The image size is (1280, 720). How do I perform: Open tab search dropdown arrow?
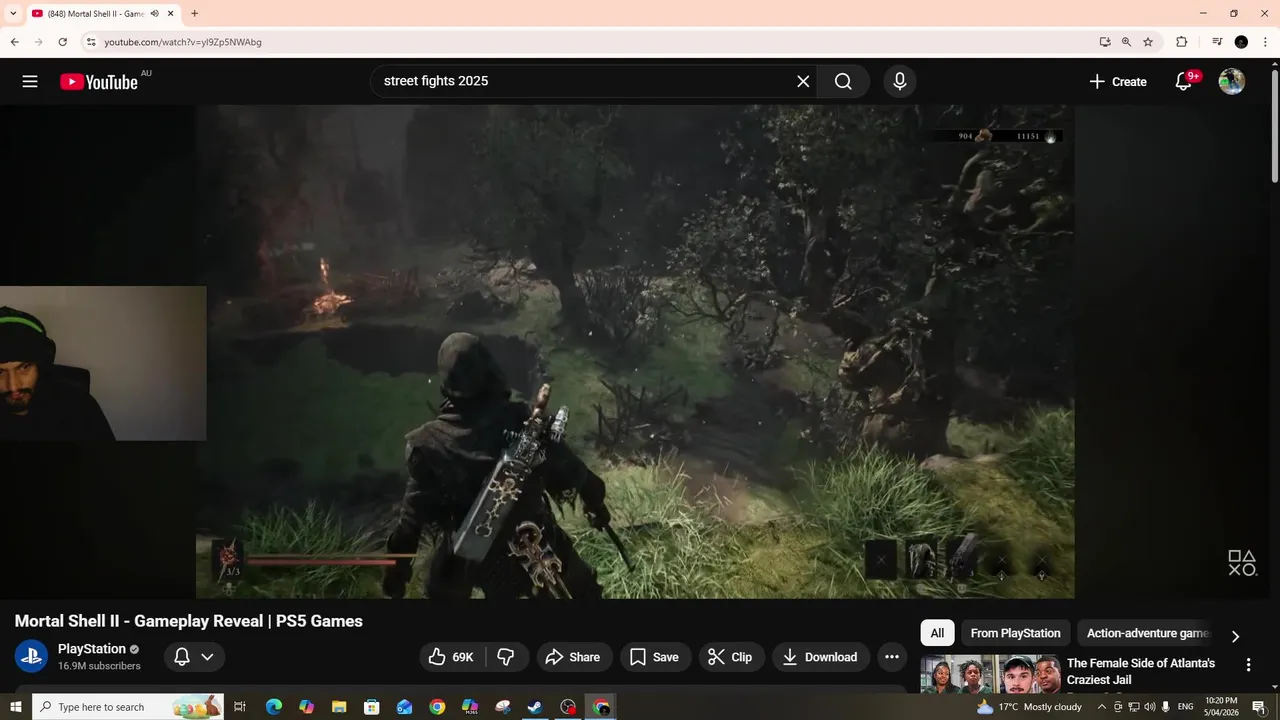tap(13, 13)
